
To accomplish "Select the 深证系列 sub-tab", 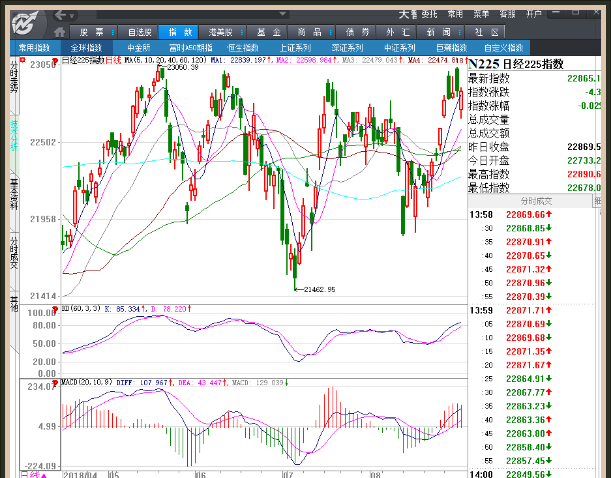I will coord(347,48).
